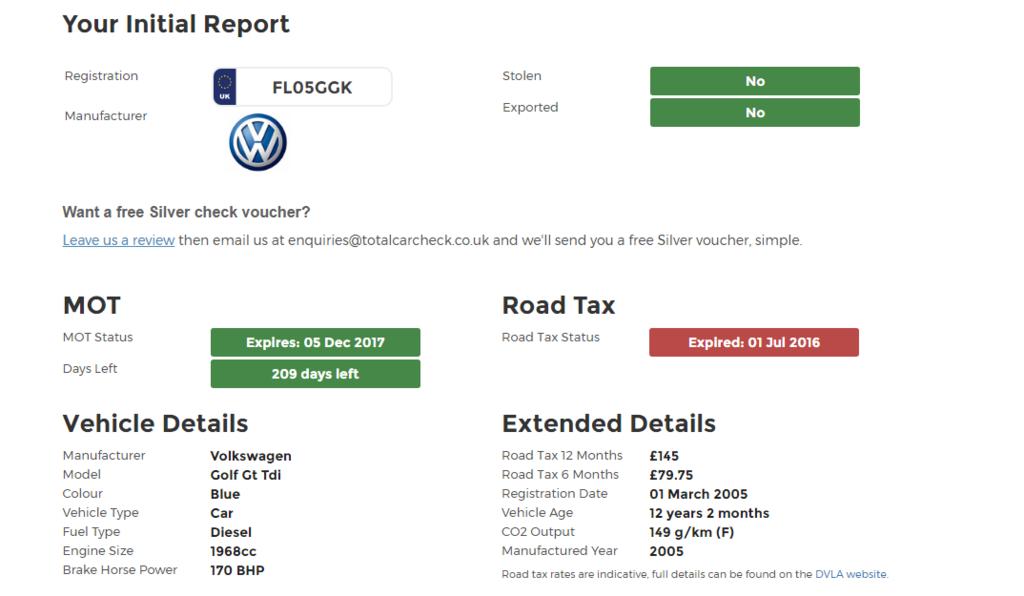
Task: Click the Exported status 'No' badge
Action: 754,112
